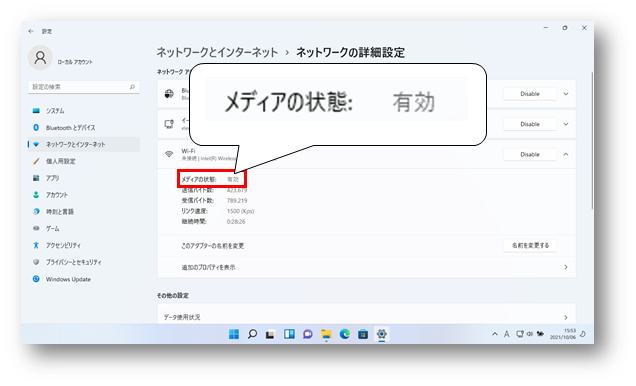Click the moon notification icon in tray

[x=583, y=334]
